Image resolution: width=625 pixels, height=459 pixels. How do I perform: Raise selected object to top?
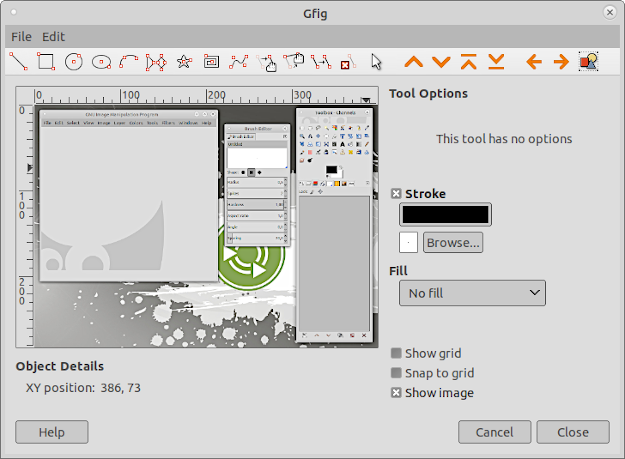[469, 62]
